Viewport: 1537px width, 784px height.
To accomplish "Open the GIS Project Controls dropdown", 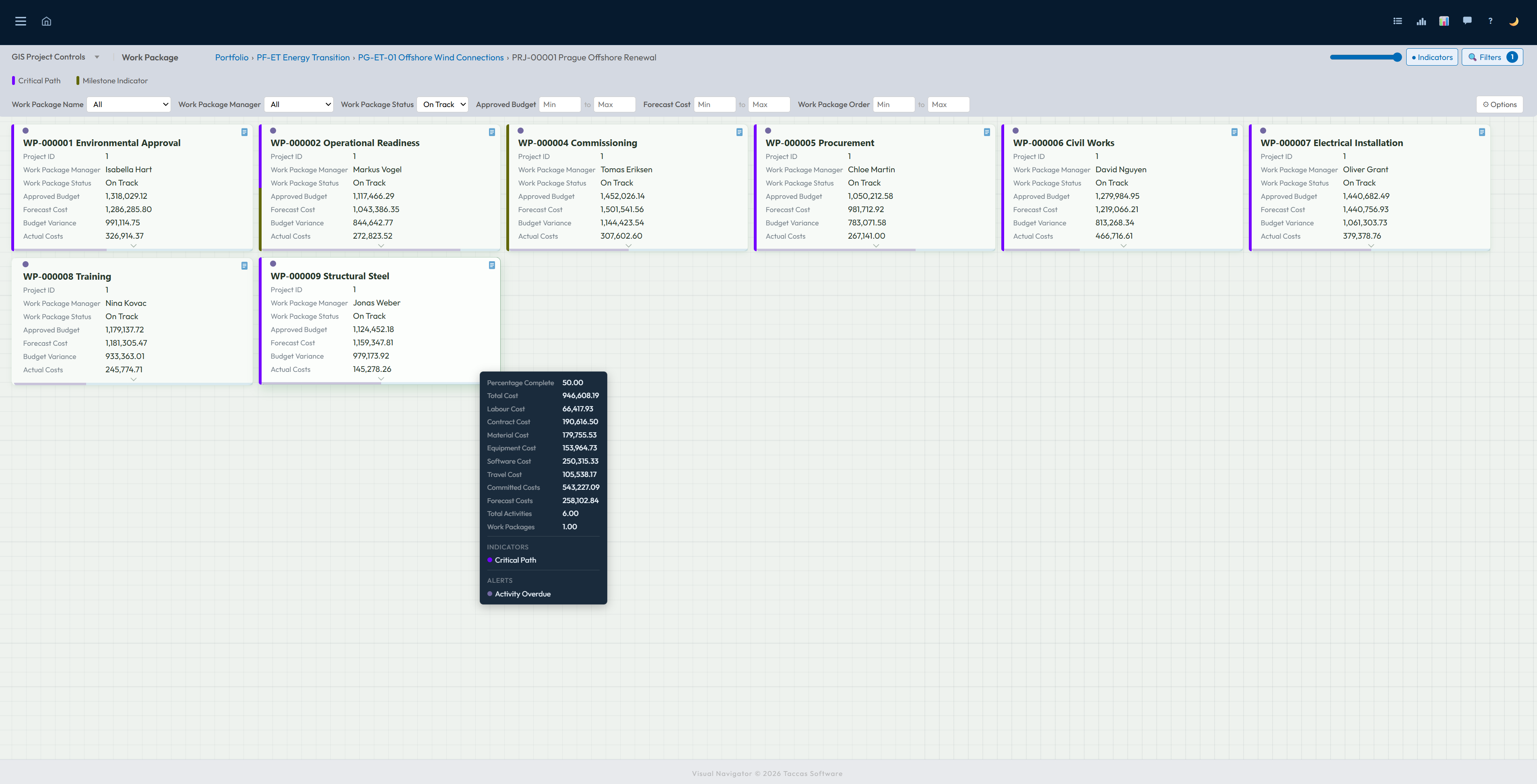I will click(x=56, y=57).
